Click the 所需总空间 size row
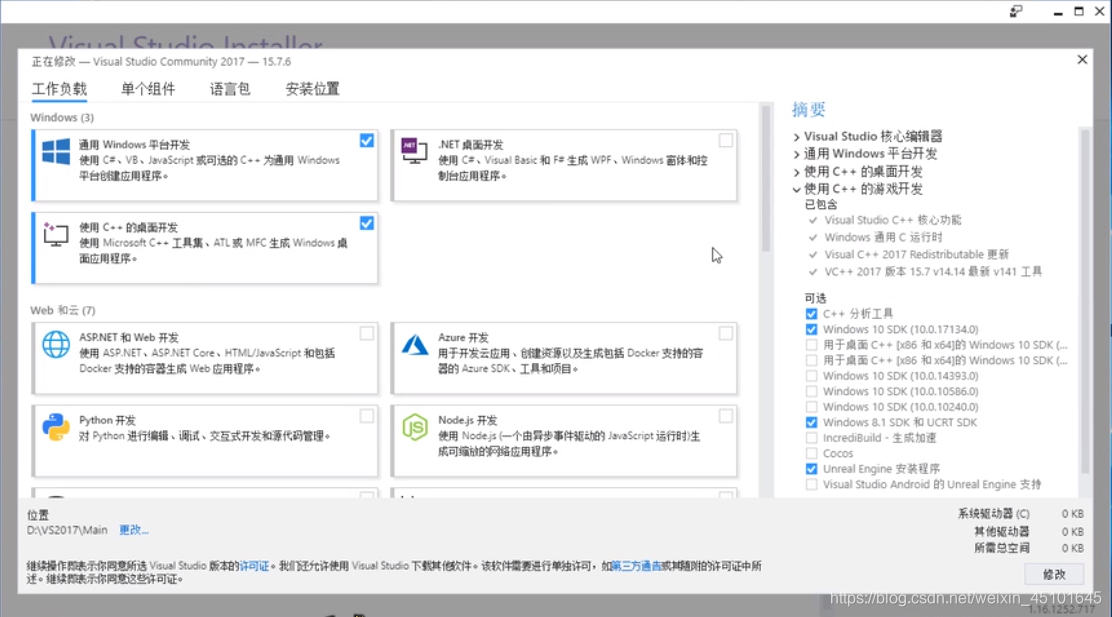Viewport: 1112px width, 617px height. [x=1028, y=548]
